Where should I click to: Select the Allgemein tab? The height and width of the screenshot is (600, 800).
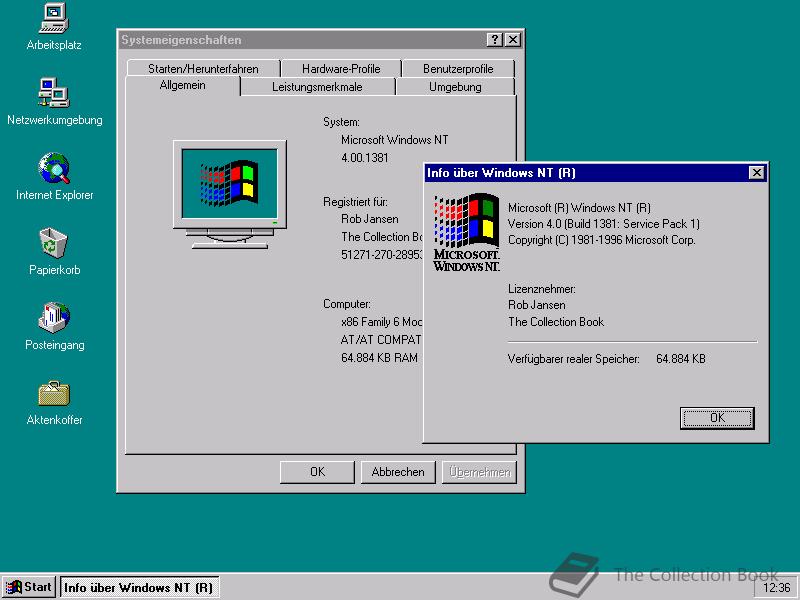[182, 85]
